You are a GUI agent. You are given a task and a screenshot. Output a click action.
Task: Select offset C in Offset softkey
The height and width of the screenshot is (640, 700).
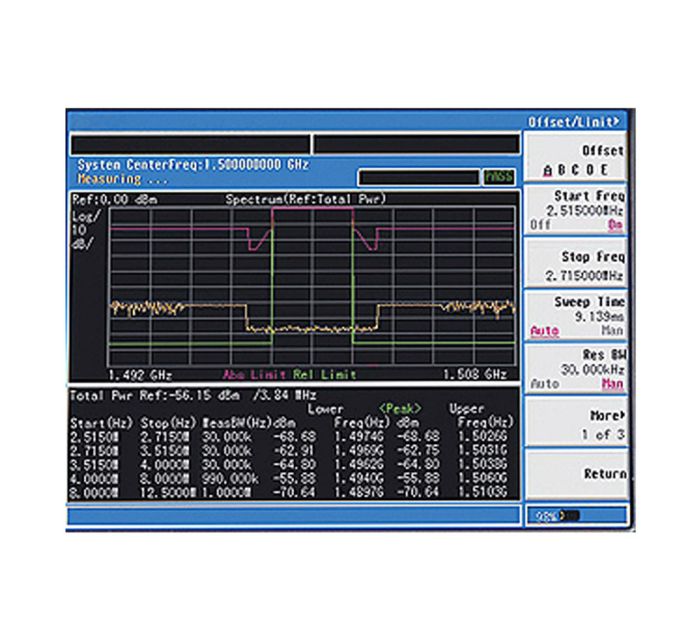[576, 170]
